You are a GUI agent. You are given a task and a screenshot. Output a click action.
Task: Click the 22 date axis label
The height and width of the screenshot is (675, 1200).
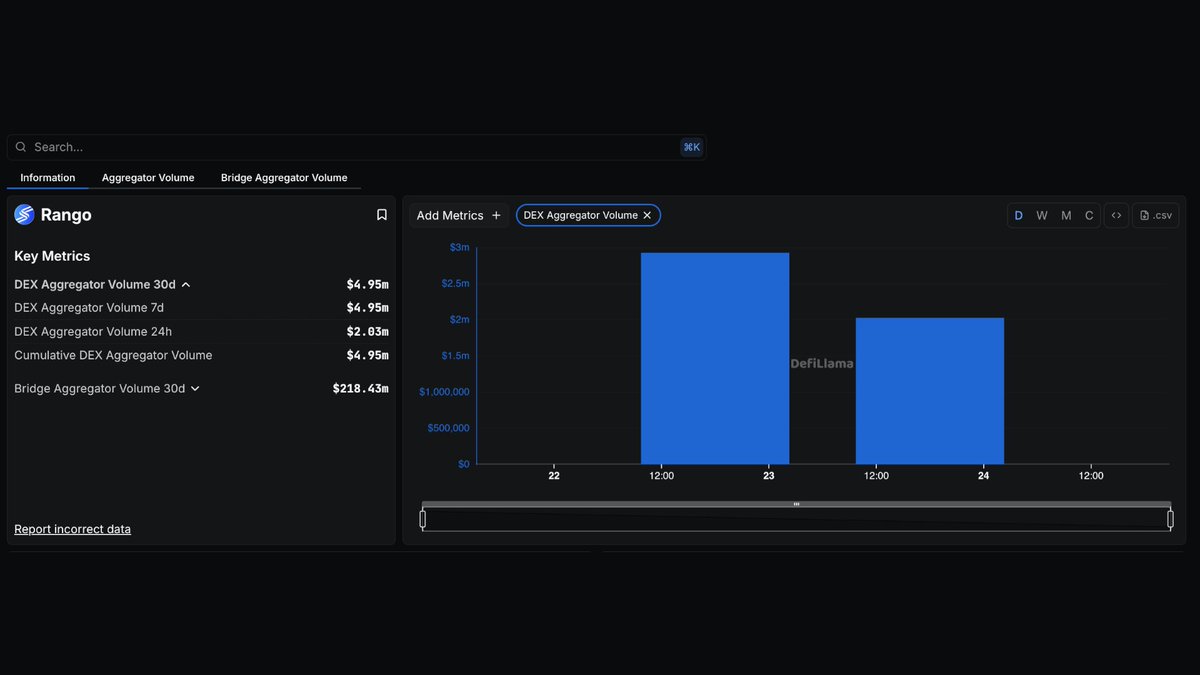[x=554, y=476]
